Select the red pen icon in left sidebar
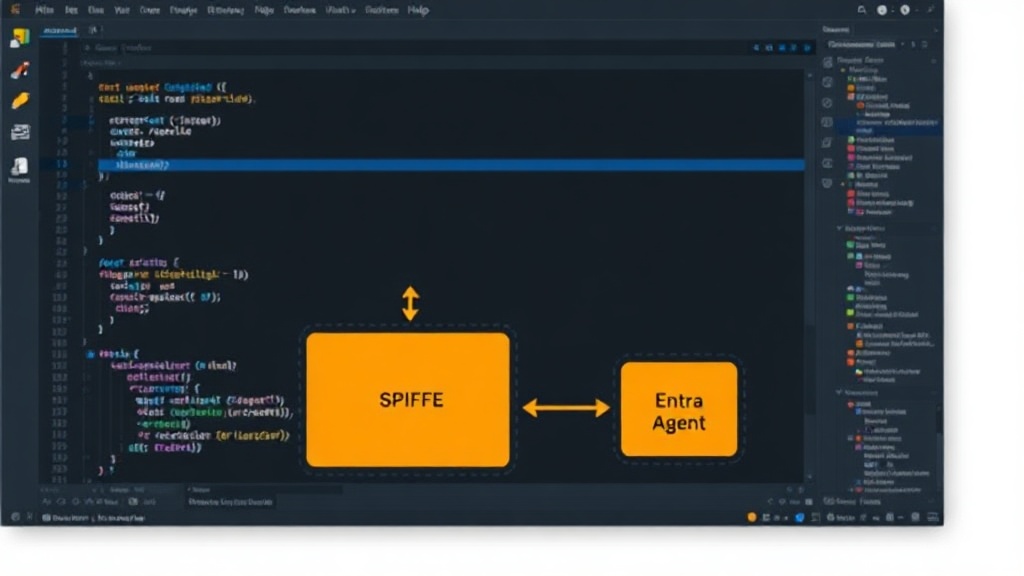 (x=20, y=69)
